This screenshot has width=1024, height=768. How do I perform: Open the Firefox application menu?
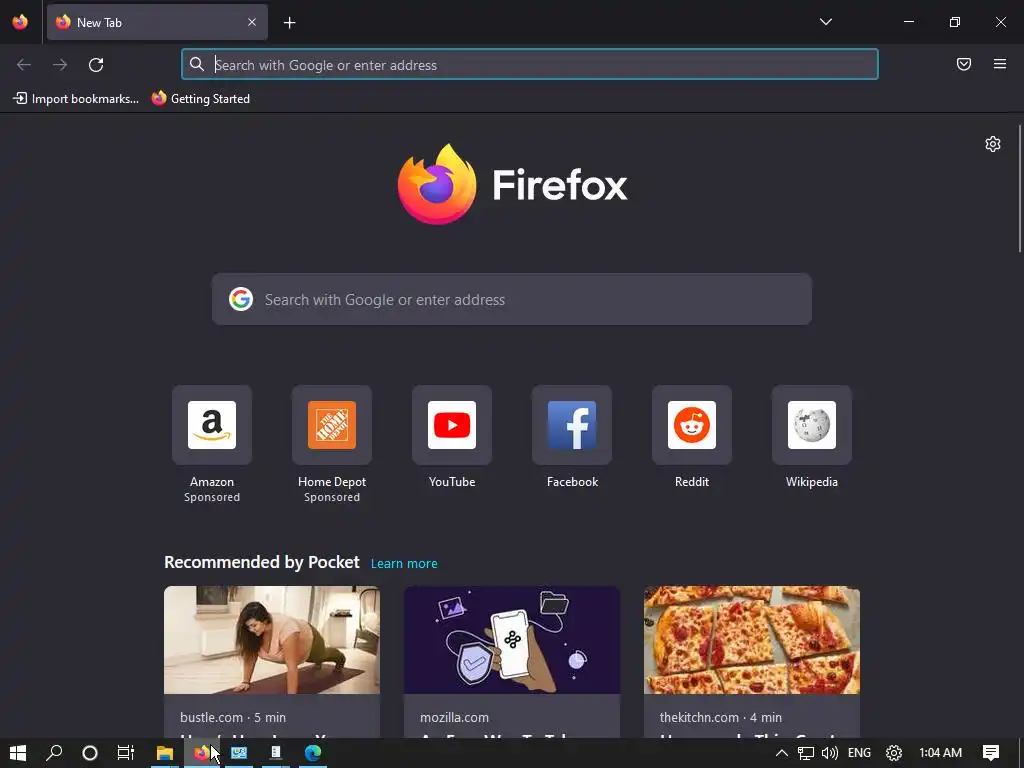pos(1000,64)
